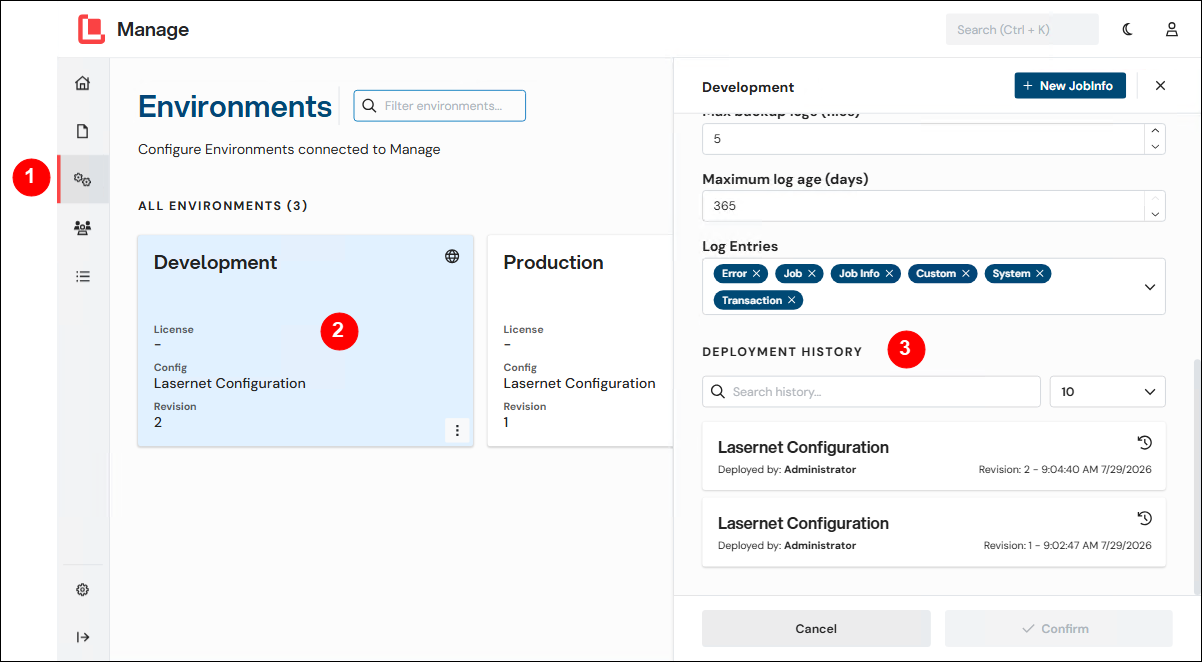Click the Search history field
This screenshot has width=1202, height=662.
[x=872, y=392]
